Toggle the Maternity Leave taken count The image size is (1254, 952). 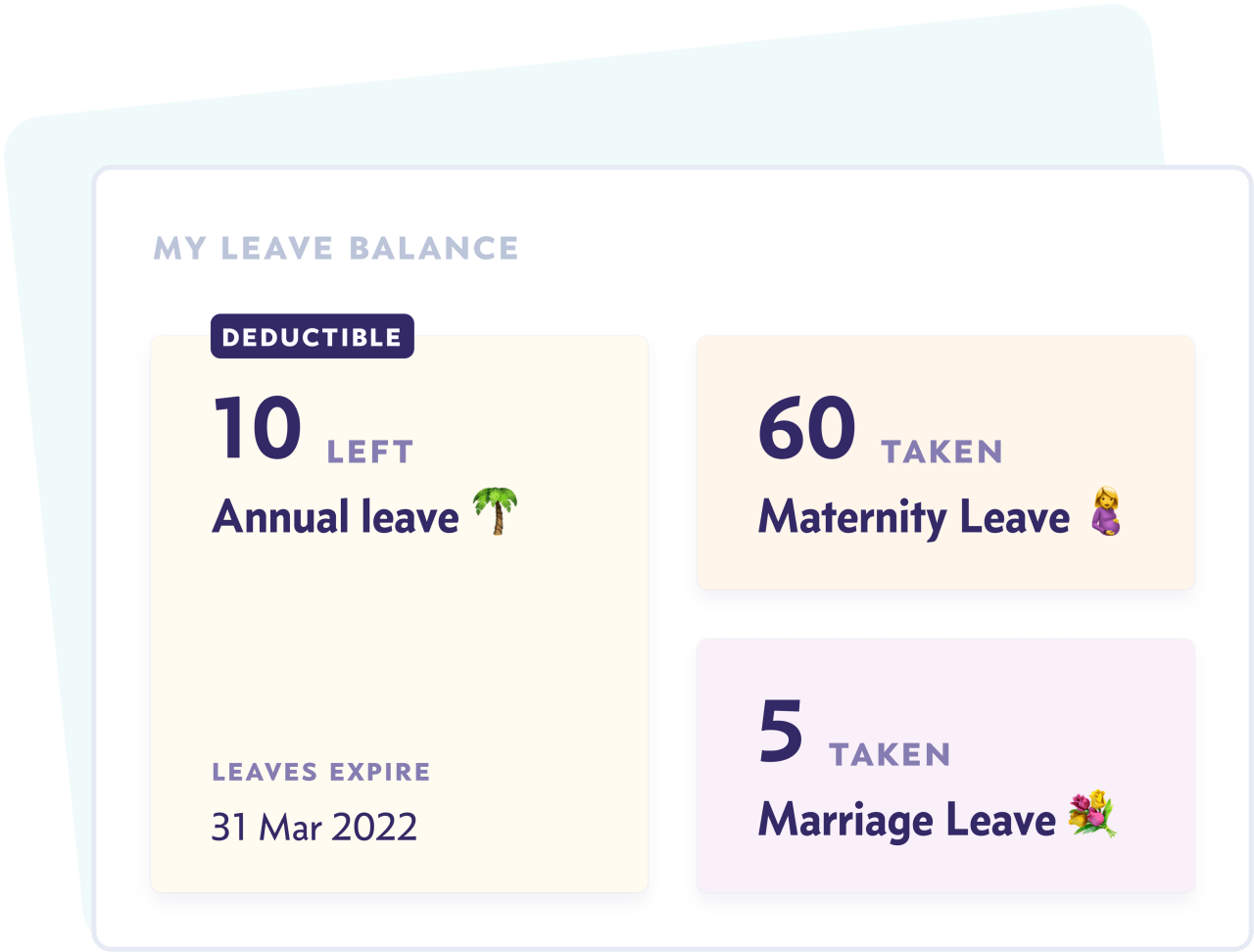[807, 428]
